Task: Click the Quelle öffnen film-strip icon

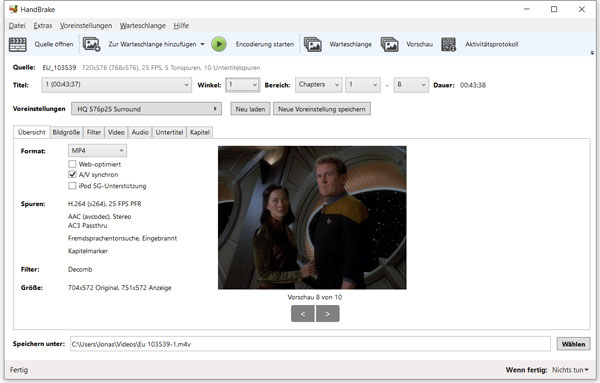Action: click(x=18, y=44)
